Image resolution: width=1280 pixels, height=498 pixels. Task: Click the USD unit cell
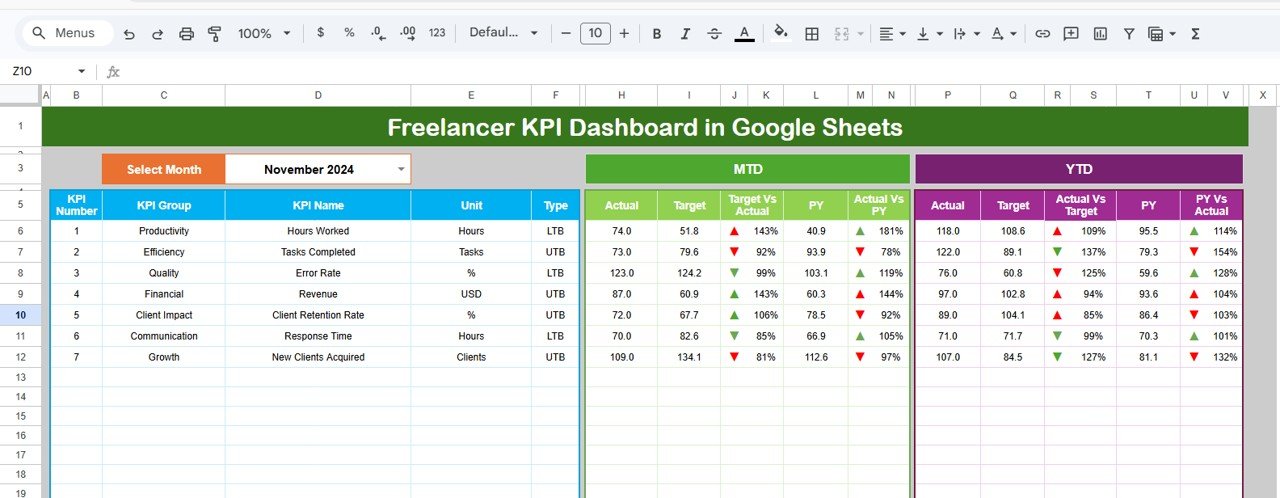pos(471,294)
